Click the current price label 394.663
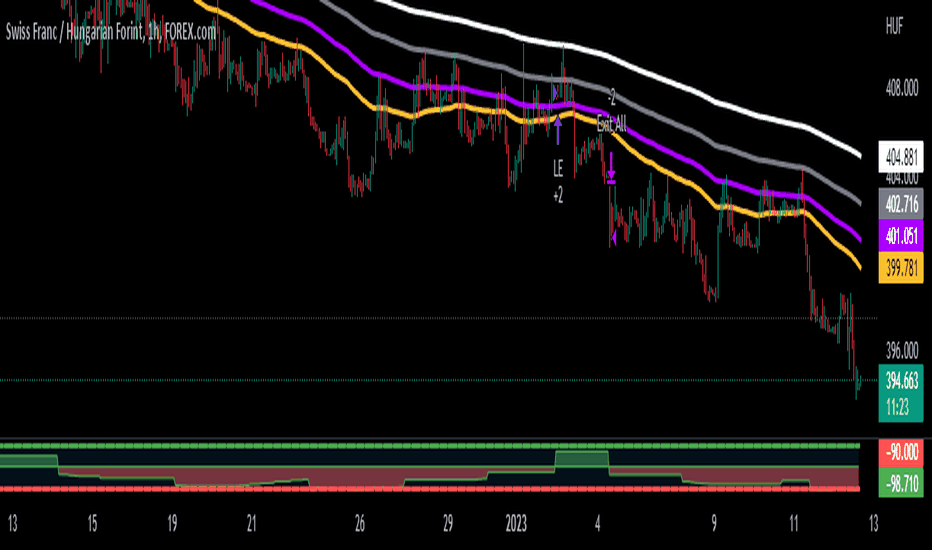 pos(901,380)
